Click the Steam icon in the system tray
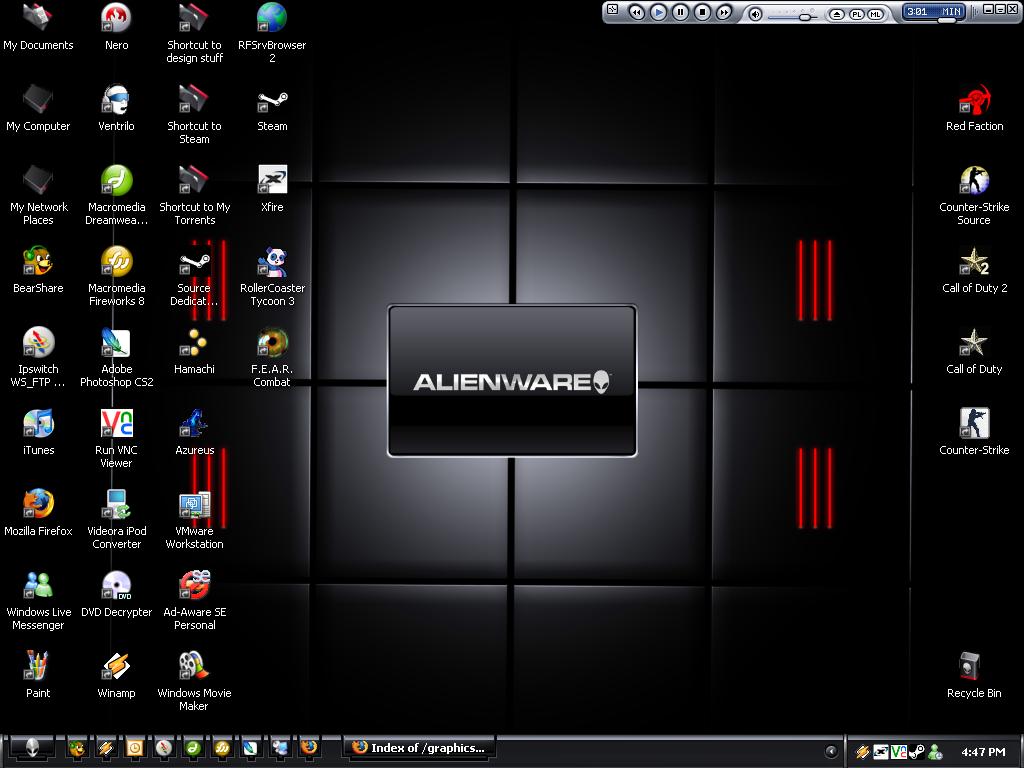1024x768 pixels. 916,751
